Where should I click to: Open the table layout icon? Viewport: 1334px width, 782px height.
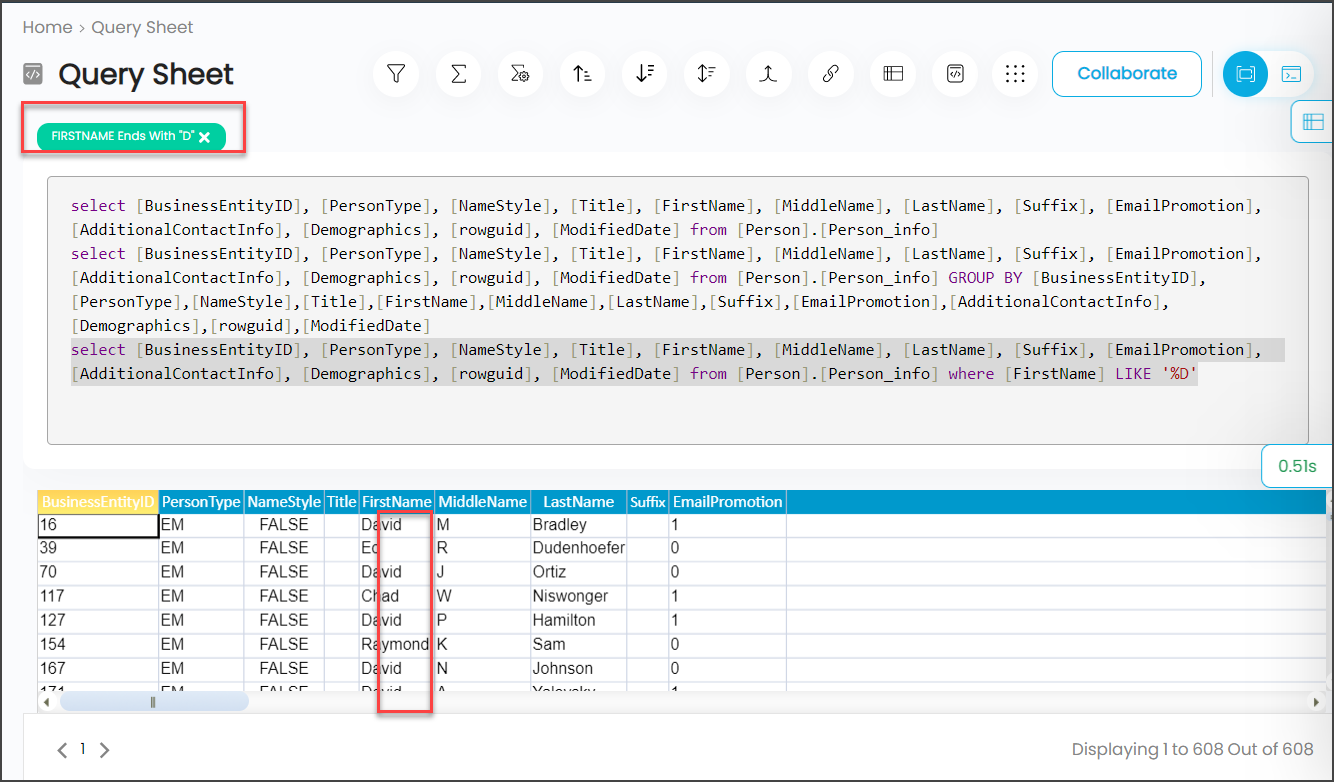(x=893, y=74)
